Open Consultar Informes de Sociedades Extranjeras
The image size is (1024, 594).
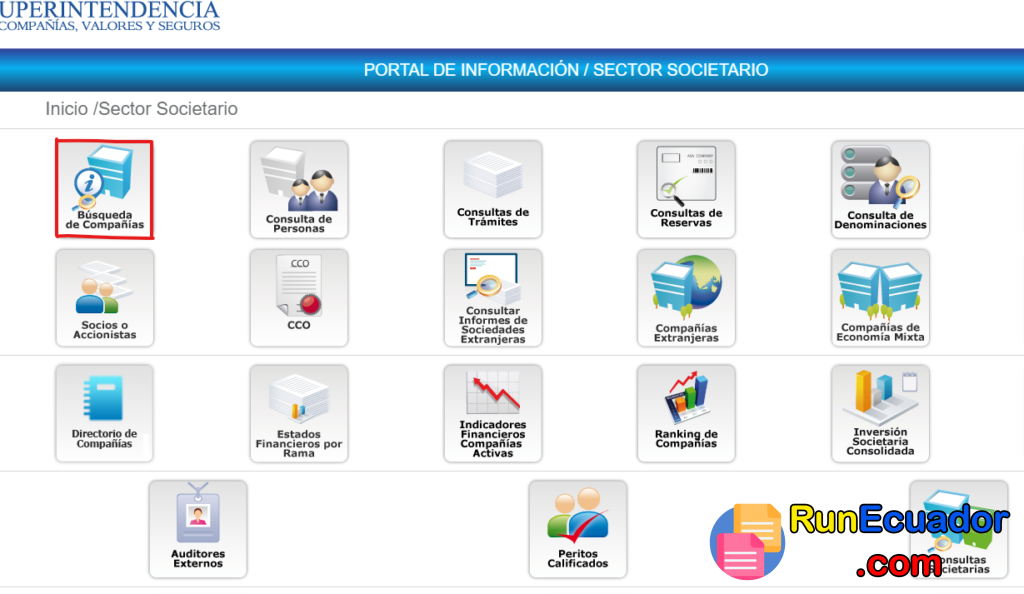point(492,297)
